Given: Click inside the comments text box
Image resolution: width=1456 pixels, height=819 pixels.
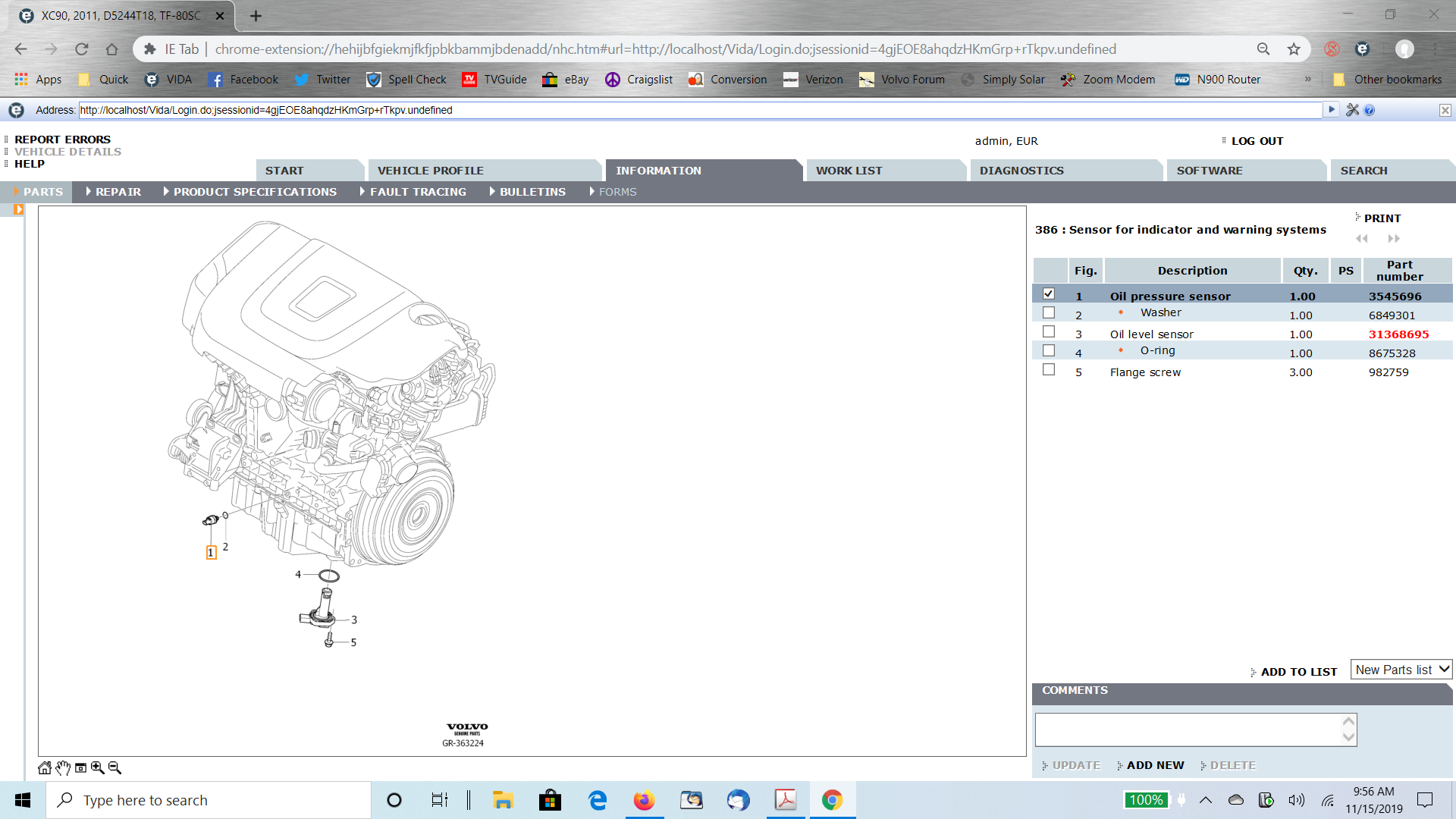Looking at the screenshot, I should pyautogui.click(x=1188, y=730).
